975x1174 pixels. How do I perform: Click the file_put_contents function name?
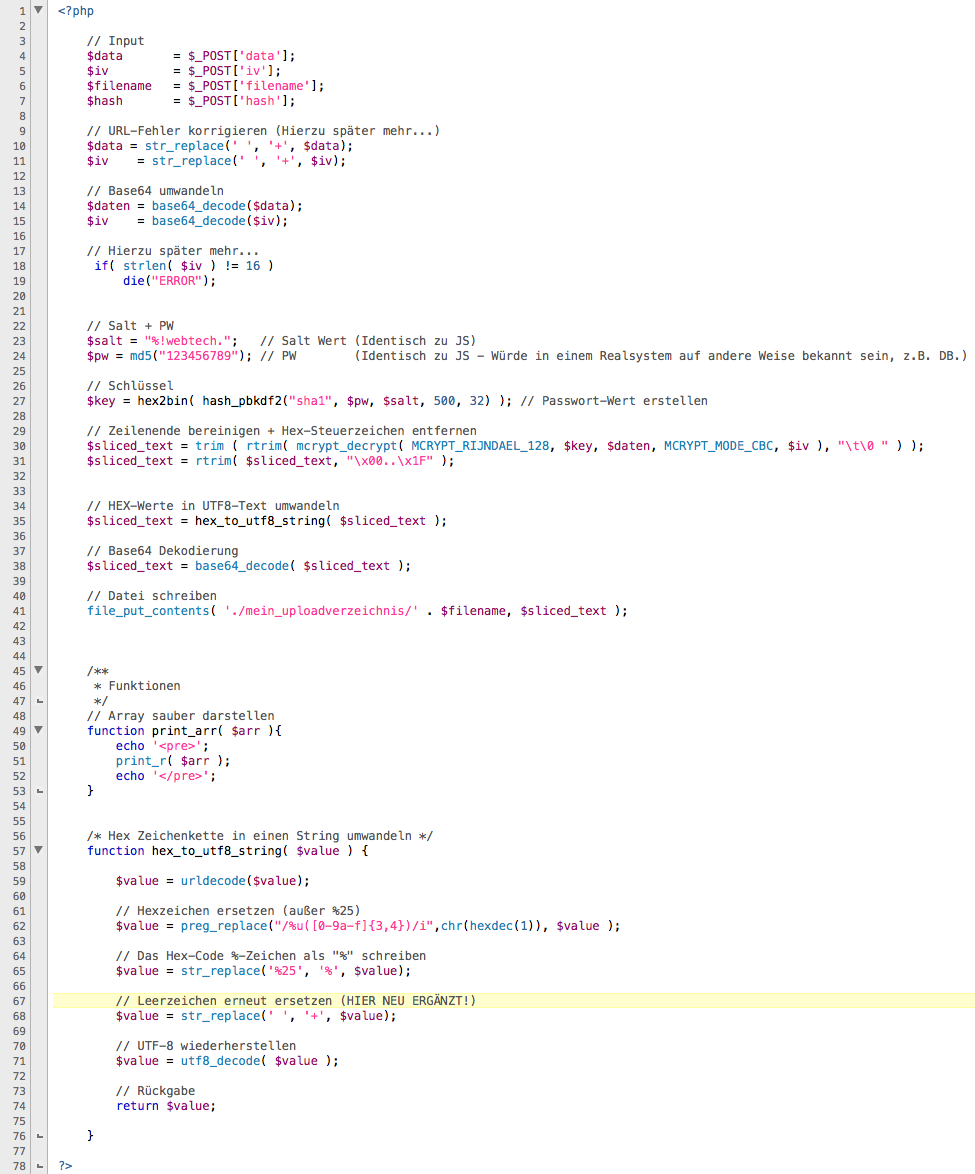[x=148, y=611]
